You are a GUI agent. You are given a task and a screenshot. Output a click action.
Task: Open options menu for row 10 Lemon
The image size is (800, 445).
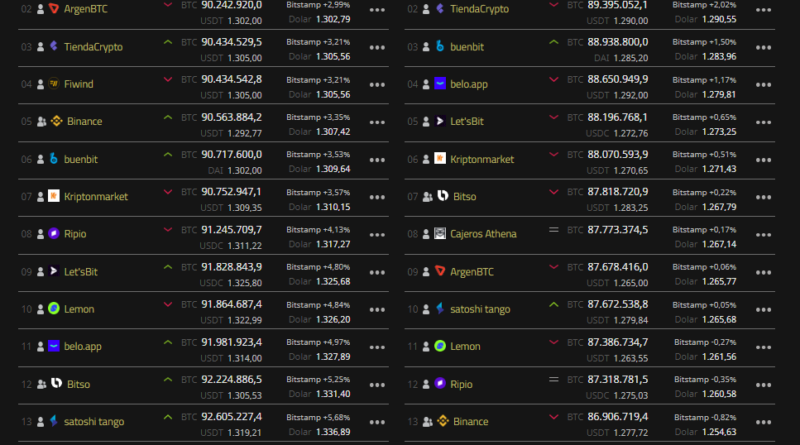(377, 309)
